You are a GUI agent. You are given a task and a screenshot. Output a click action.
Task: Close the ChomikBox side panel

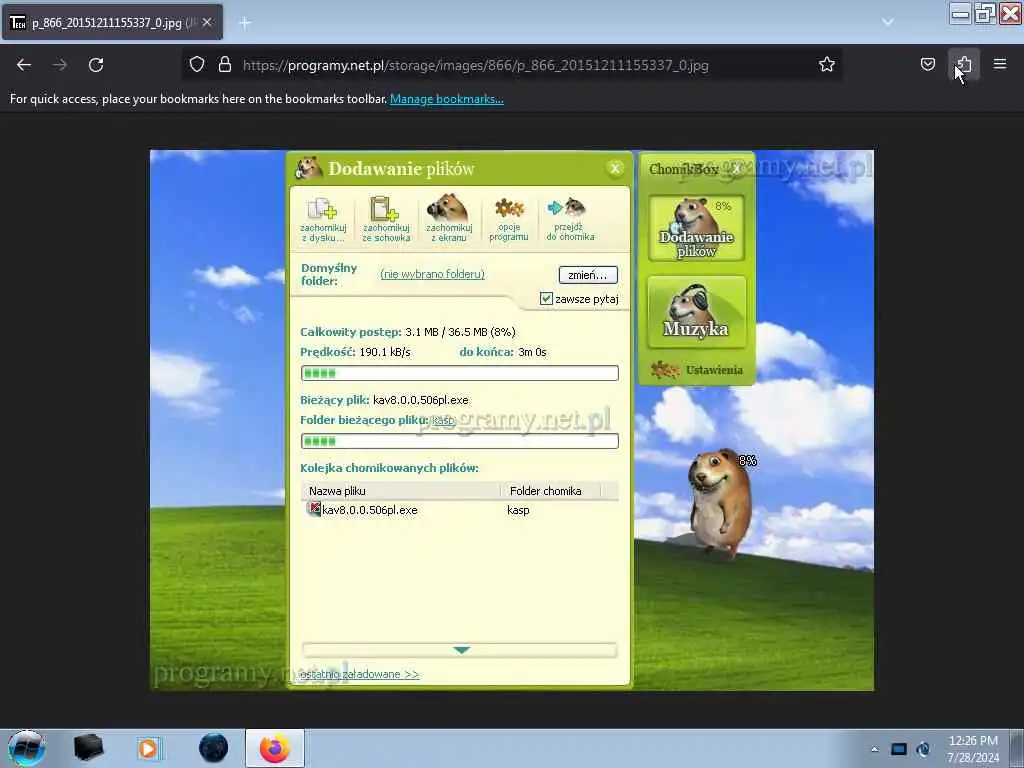pyautogui.click(x=737, y=168)
